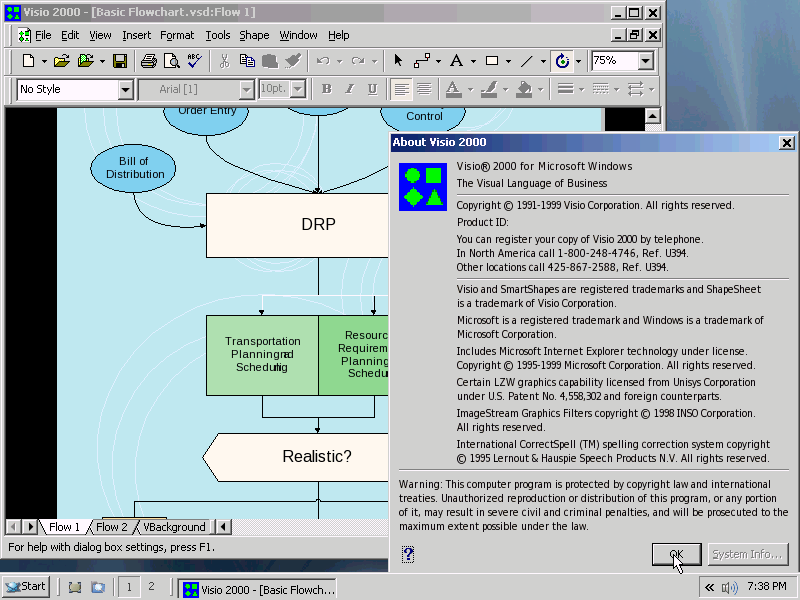Expand the 75% zoom dropdown

click(x=645, y=61)
